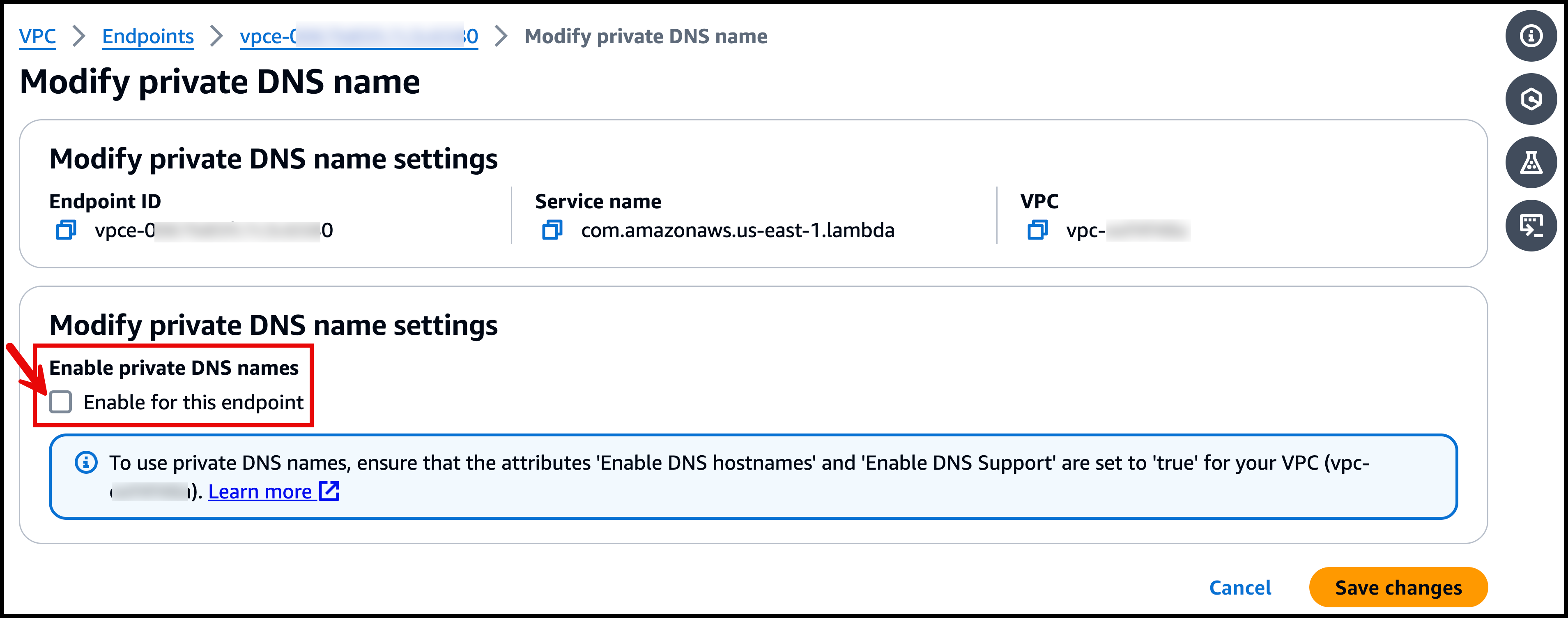Navigate to VPC in the breadcrumb

coord(38,37)
